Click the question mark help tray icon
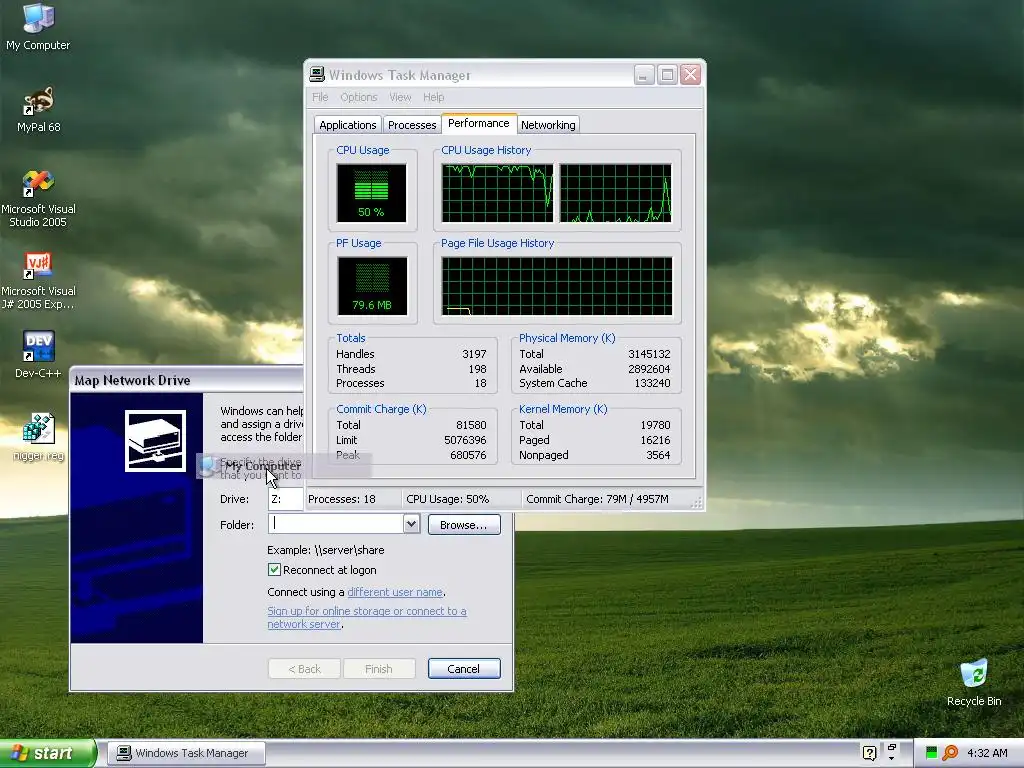1024x768 pixels. point(869,753)
